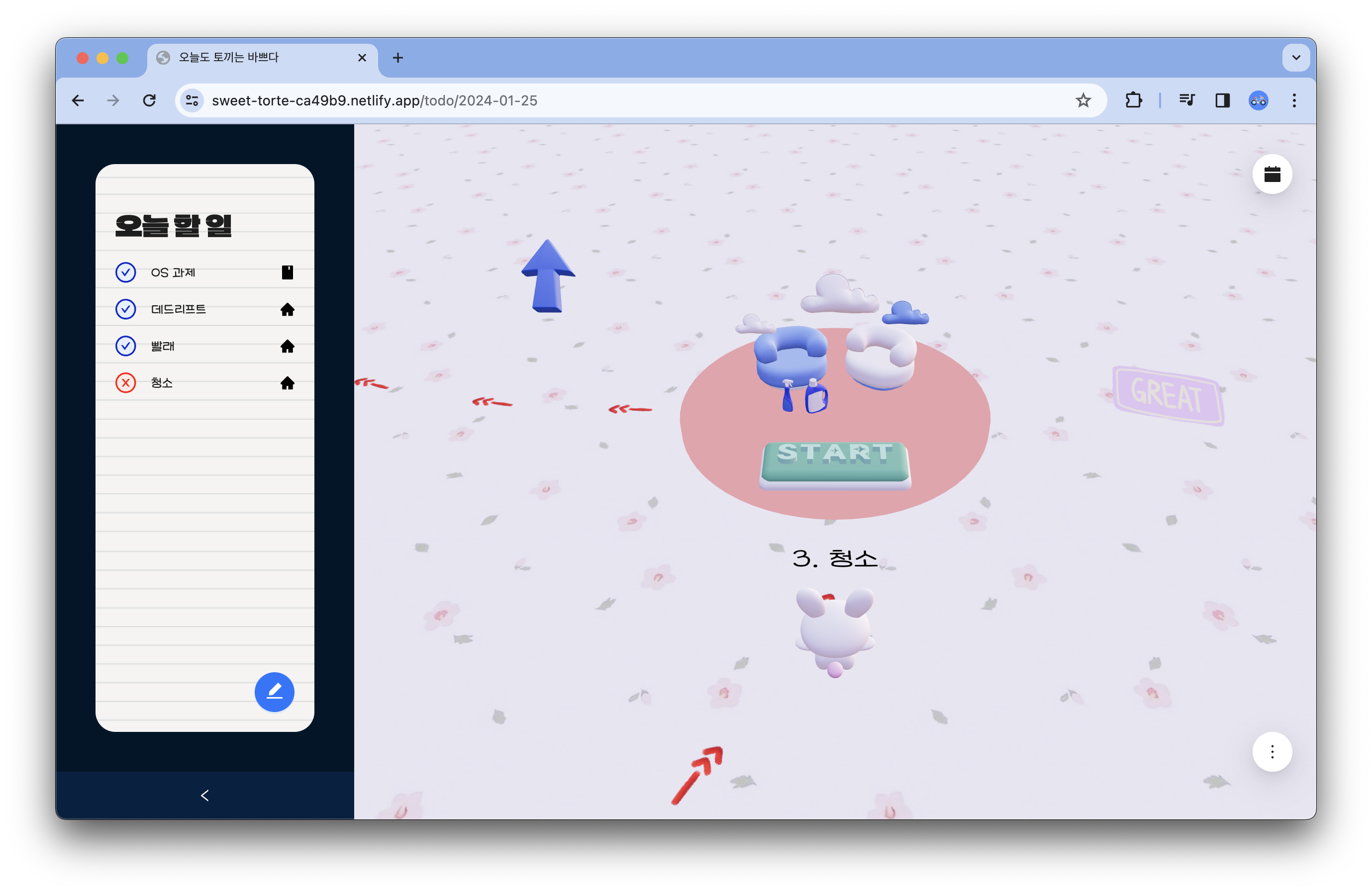Click the home icon on 청소 row
The image size is (1372, 893).
(287, 383)
